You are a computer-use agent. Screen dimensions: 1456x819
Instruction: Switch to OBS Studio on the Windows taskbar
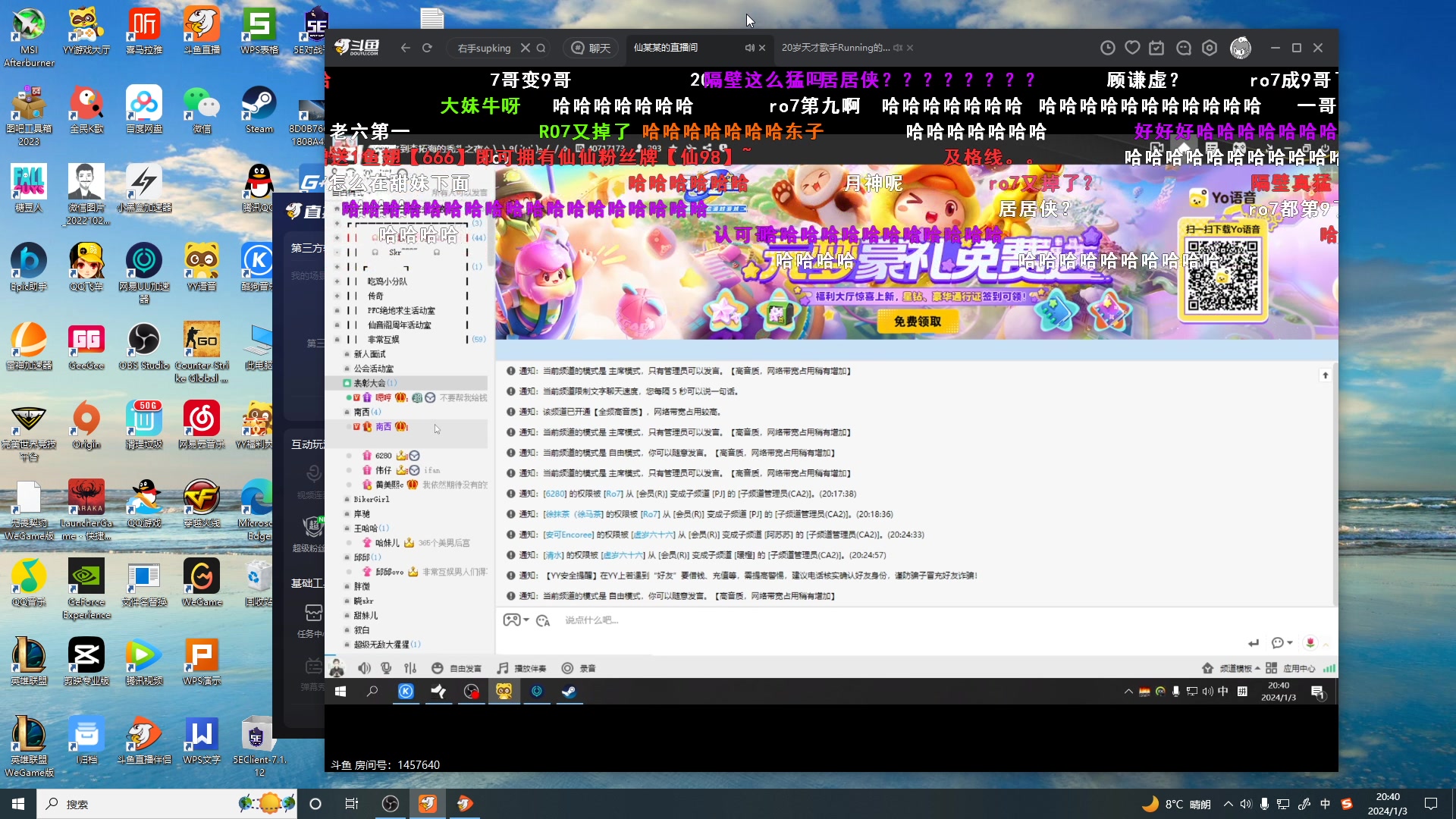tap(391, 804)
